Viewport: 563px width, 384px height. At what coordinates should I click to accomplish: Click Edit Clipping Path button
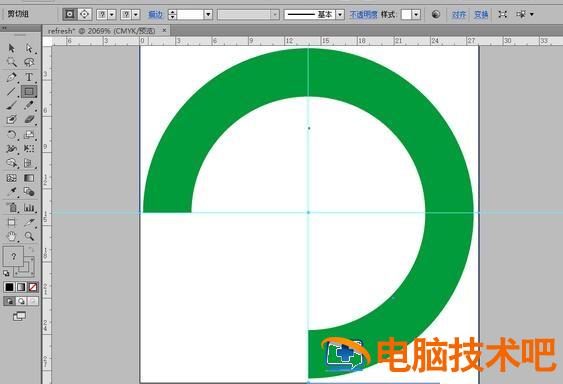point(70,14)
